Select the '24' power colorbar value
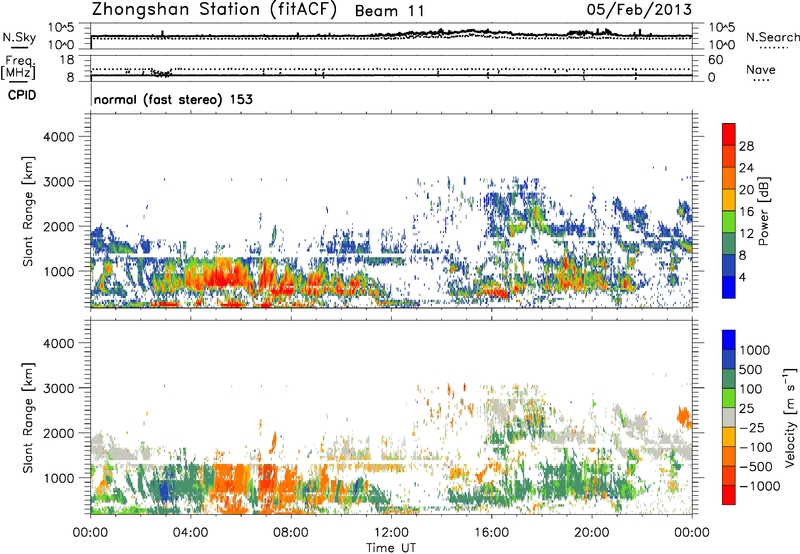Viewport: 800px width, 554px height. (746, 168)
